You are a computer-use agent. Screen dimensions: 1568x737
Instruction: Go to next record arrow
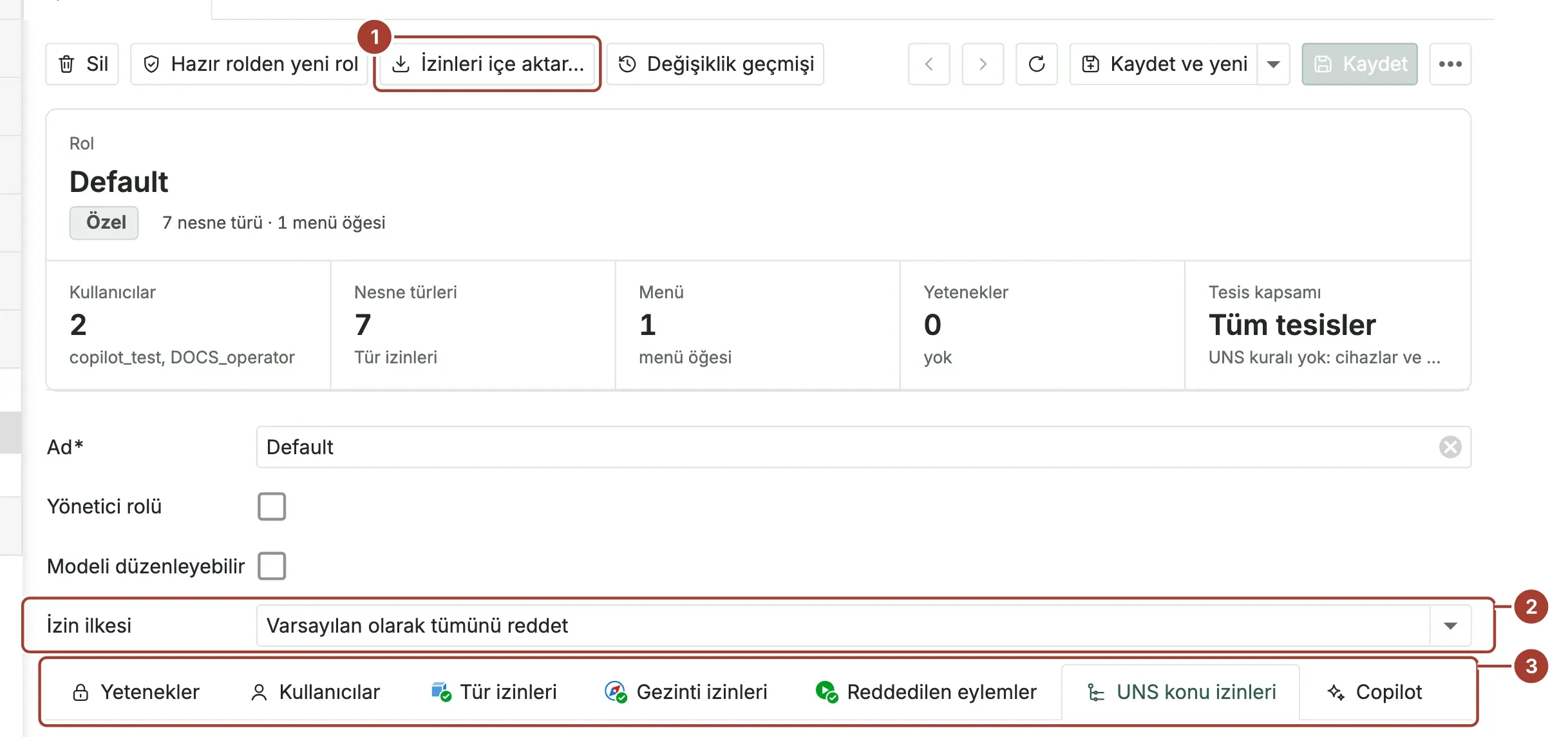click(983, 64)
